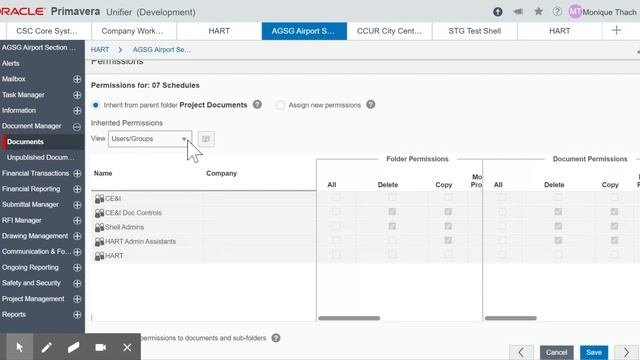Expand the RFI Manager section
The image size is (640, 360).
[77, 220]
